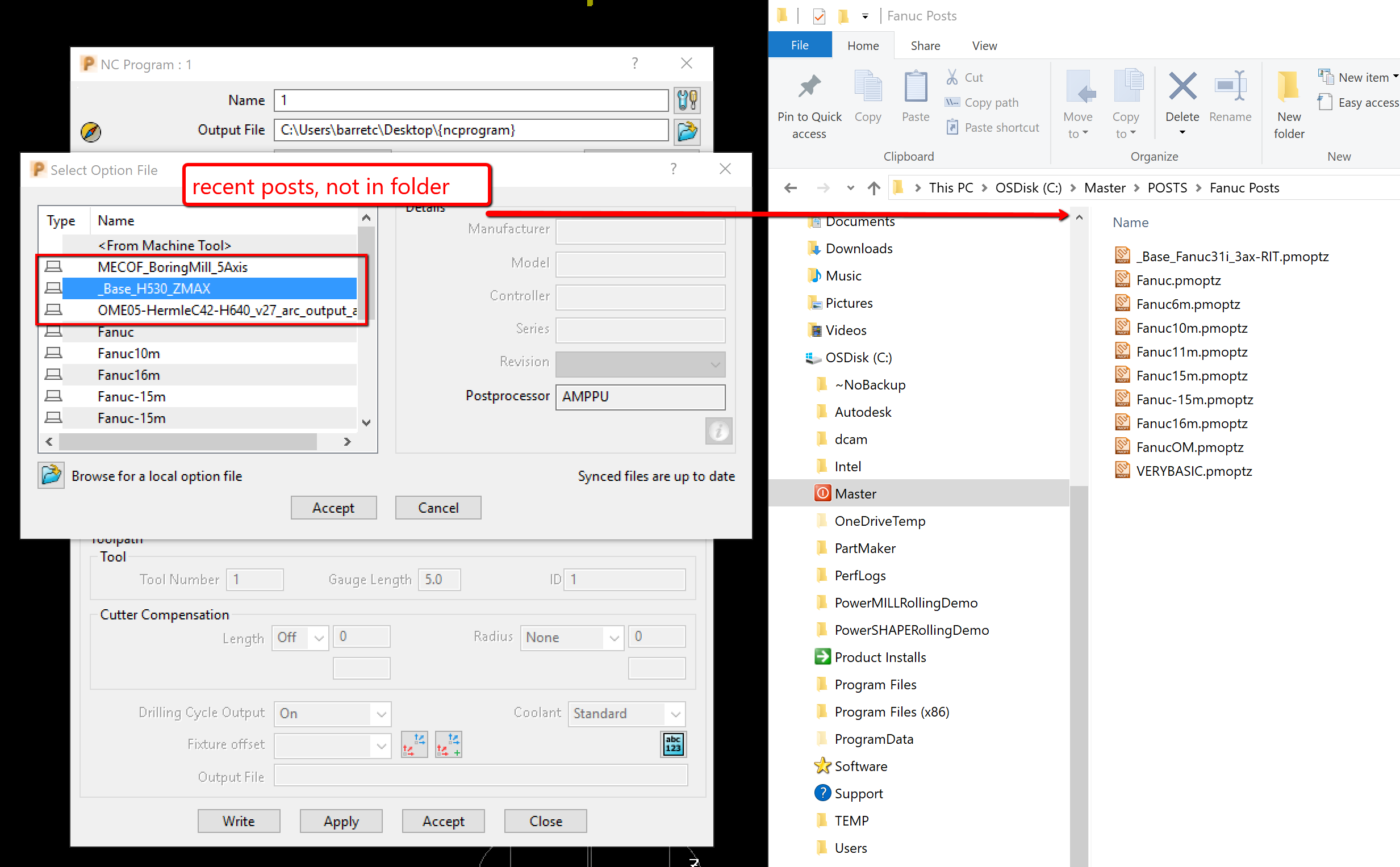Open the Coolant Standard dropdown
The width and height of the screenshot is (1400, 867).
(x=676, y=714)
